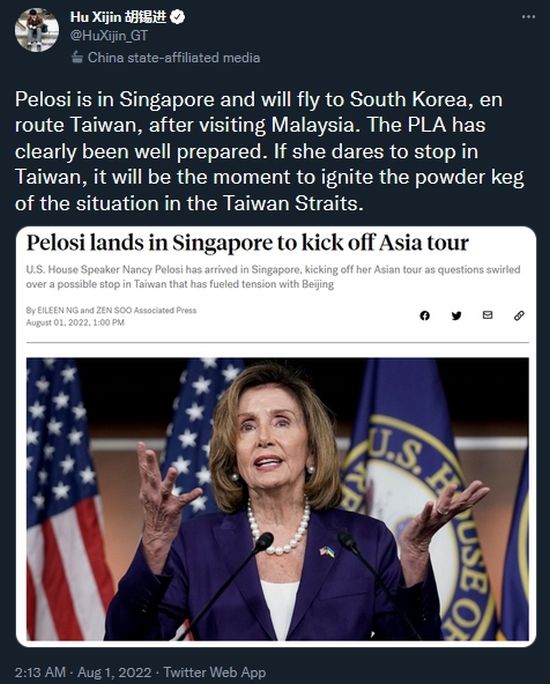
Task: Open the 2:13 AM tweet timestamp
Action: (40, 672)
